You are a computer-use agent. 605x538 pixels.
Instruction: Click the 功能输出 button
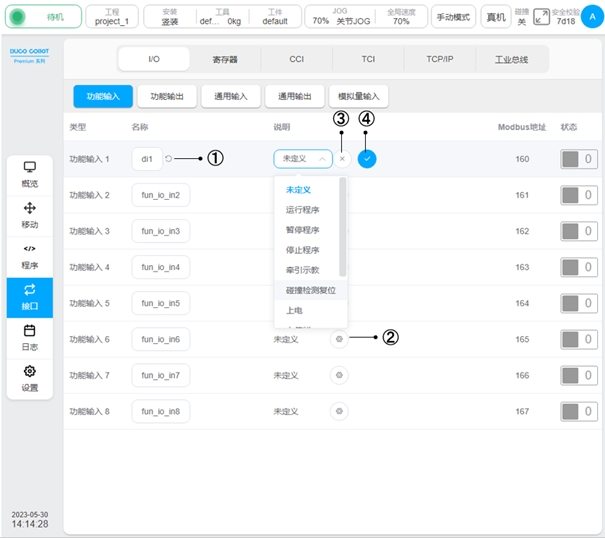(x=167, y=96)
